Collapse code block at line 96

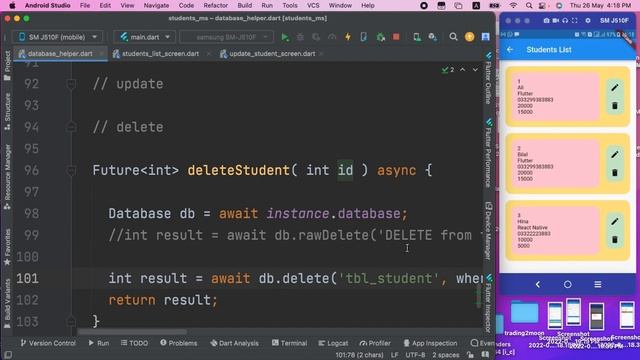point(71,170)
